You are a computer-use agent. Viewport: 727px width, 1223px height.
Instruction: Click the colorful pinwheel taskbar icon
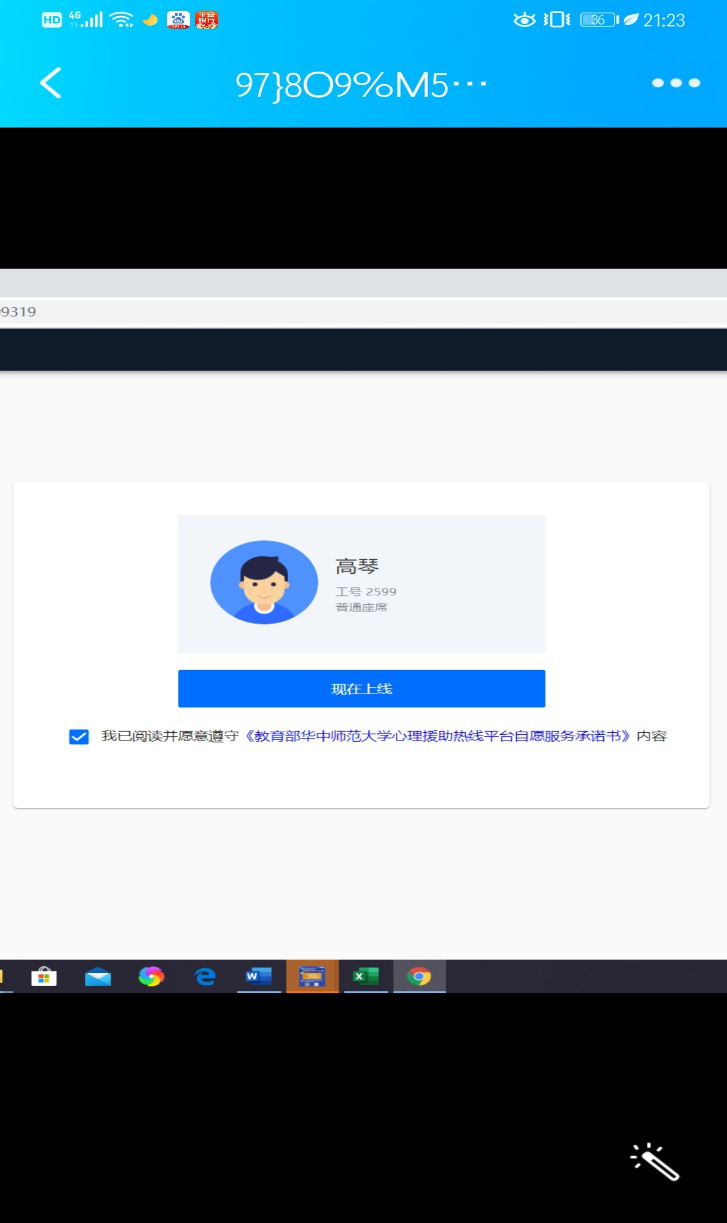(151, 977)
